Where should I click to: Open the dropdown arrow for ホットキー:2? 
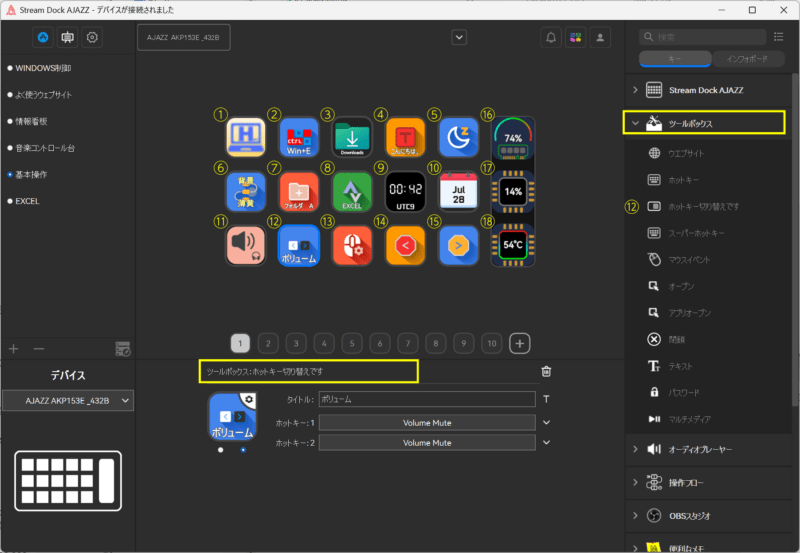pos(546,442)
